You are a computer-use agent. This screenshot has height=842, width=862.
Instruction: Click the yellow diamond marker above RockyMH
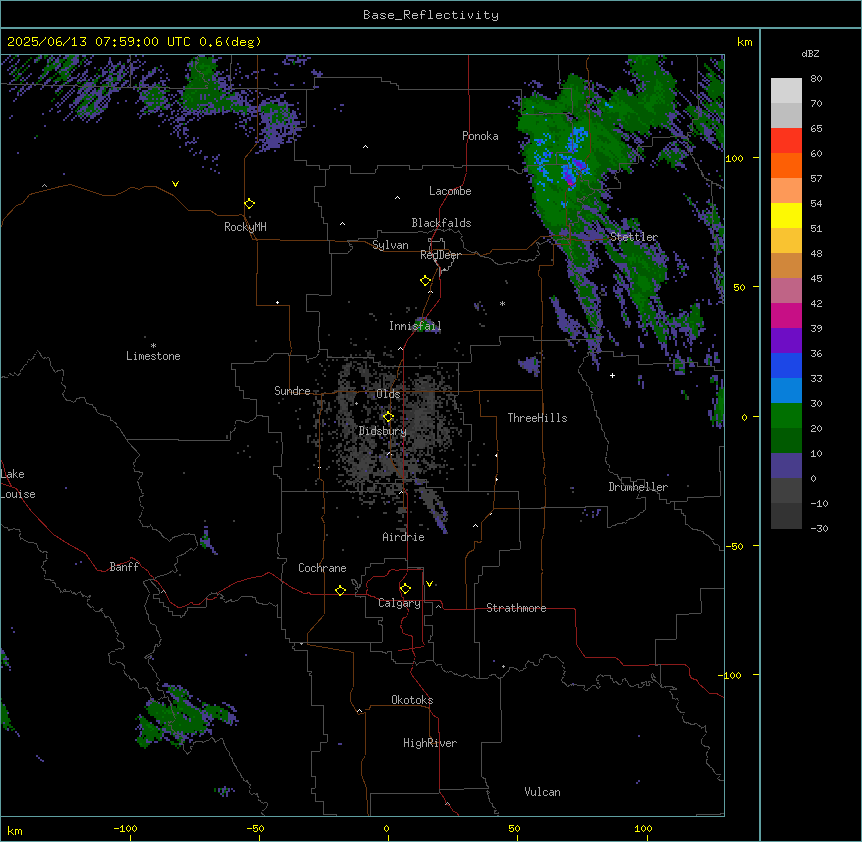click(x=250, y=204)
